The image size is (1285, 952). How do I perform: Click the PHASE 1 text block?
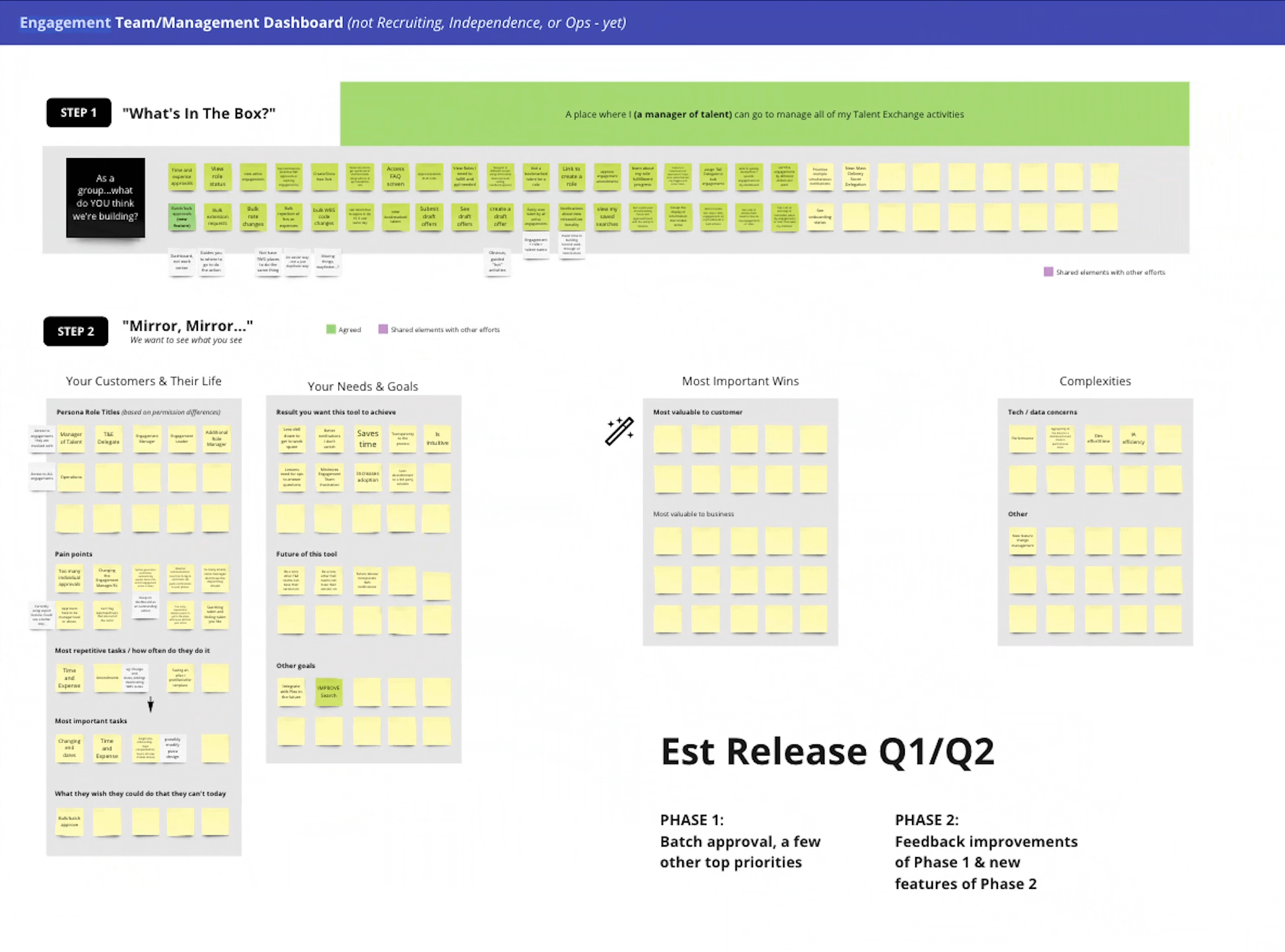pyautogui.click(x=740, y=841)
